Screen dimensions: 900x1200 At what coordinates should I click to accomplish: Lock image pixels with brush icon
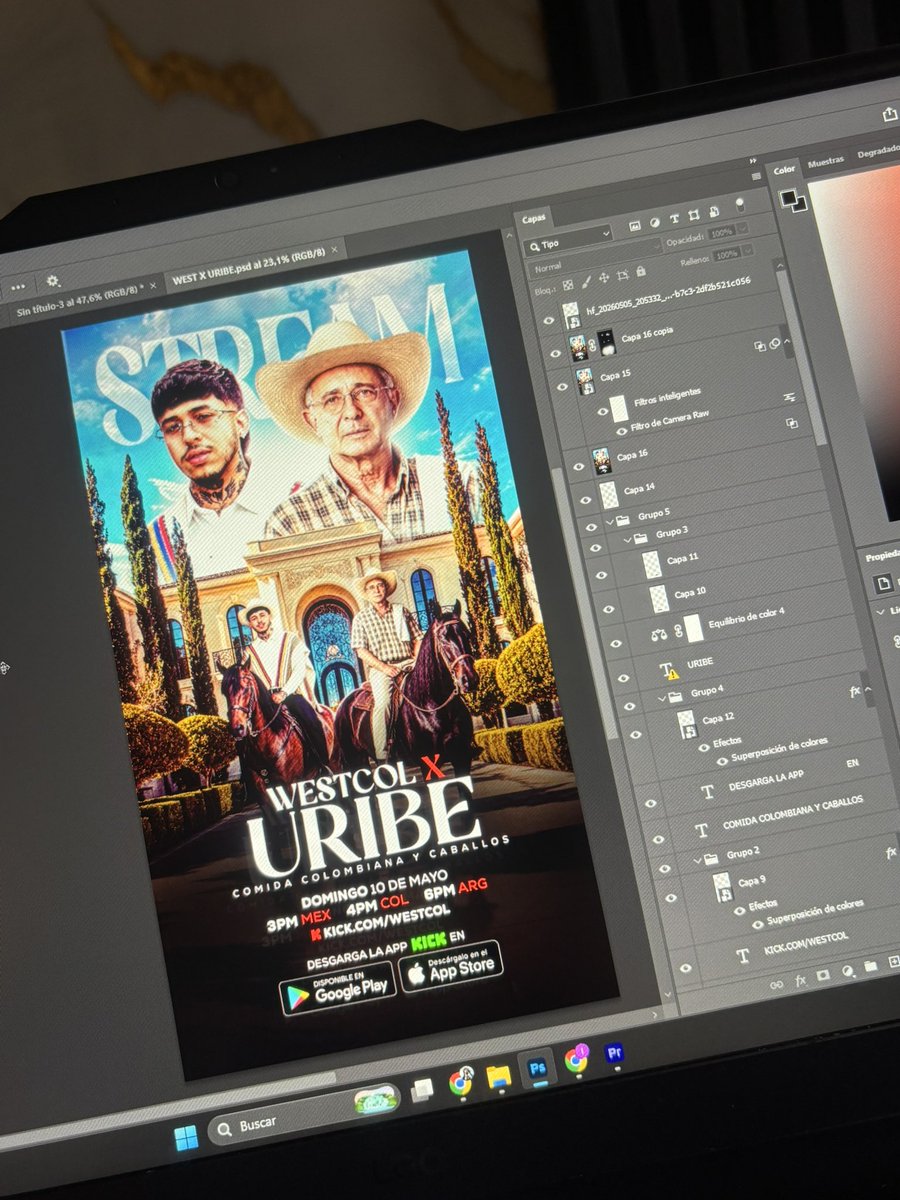(585, 282)
